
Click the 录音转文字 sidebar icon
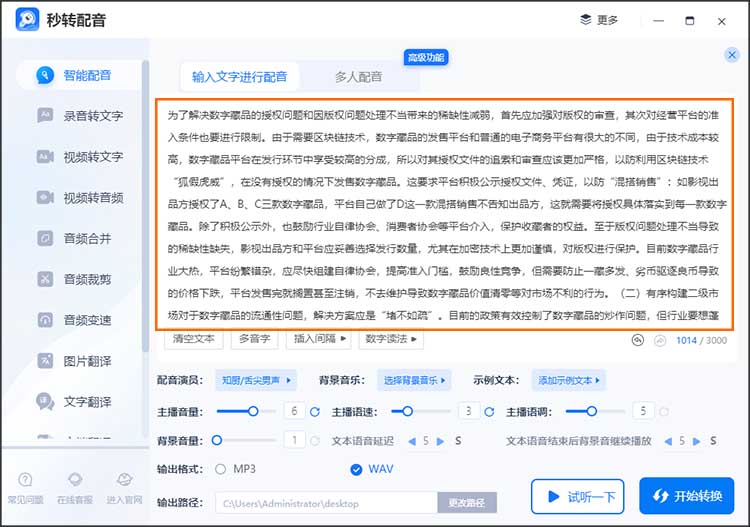45,115
